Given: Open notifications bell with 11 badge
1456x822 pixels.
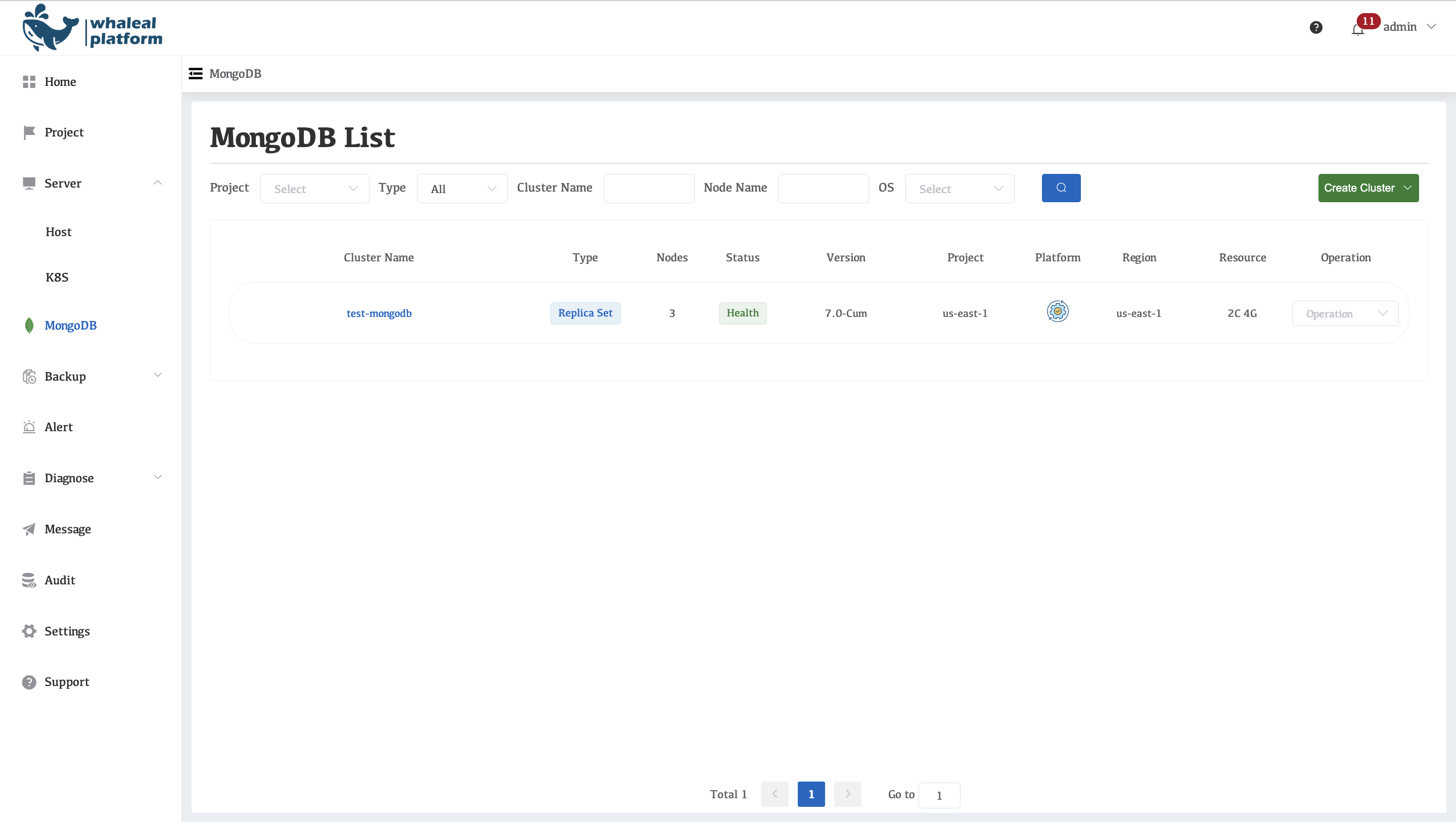Looking at the screenshot, I should (x=1357, y=29).
